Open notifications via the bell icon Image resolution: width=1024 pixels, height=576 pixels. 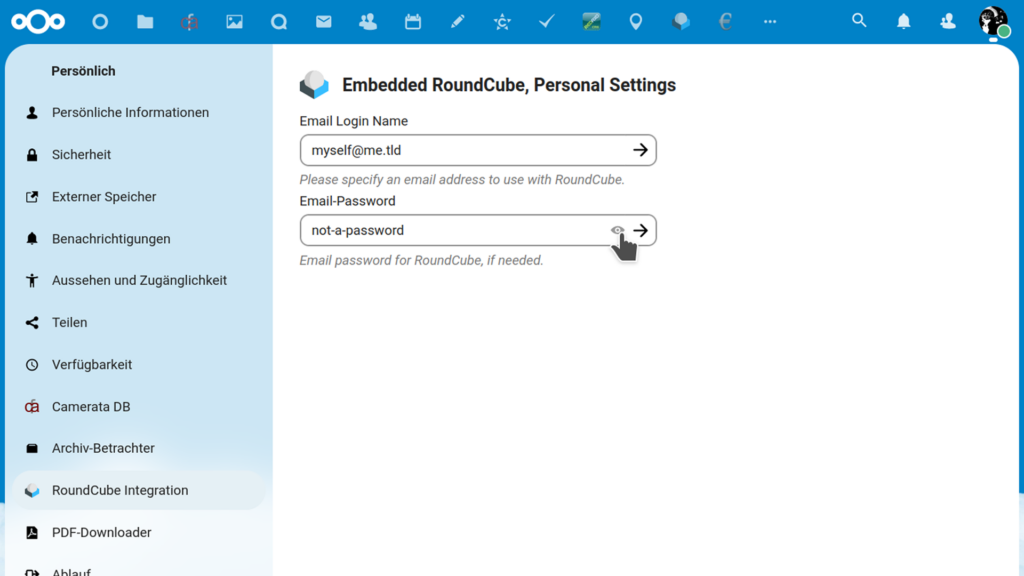click(x=903, y=20)
